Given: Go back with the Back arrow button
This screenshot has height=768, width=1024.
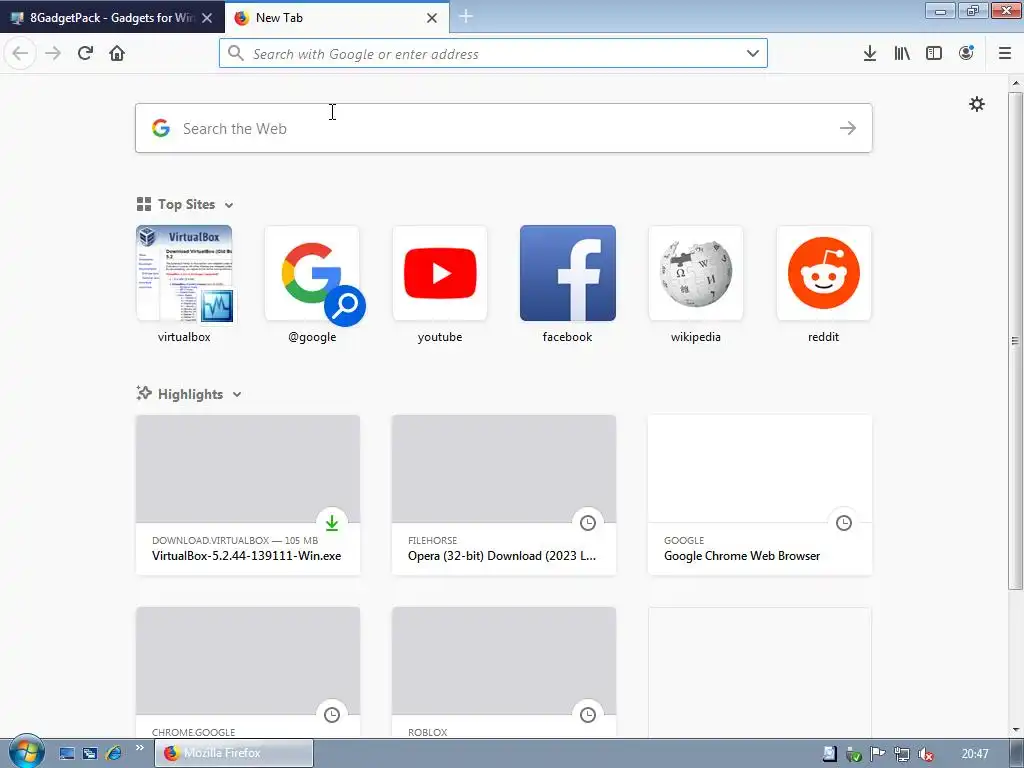Looking at the screenshot, I should pyautogui.click(x=20, y=53).
